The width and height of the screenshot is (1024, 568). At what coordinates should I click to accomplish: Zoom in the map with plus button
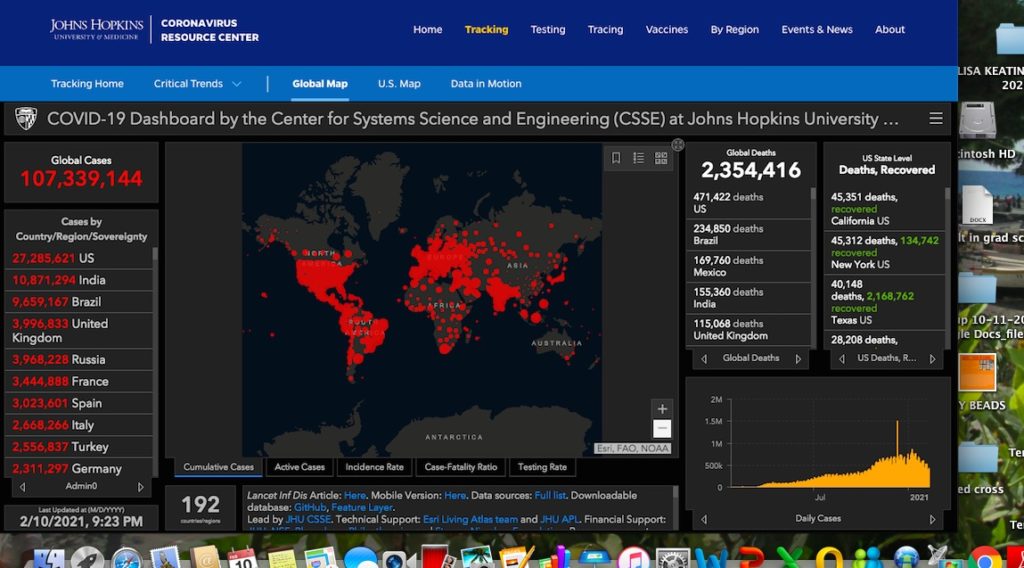click(662, 409)
